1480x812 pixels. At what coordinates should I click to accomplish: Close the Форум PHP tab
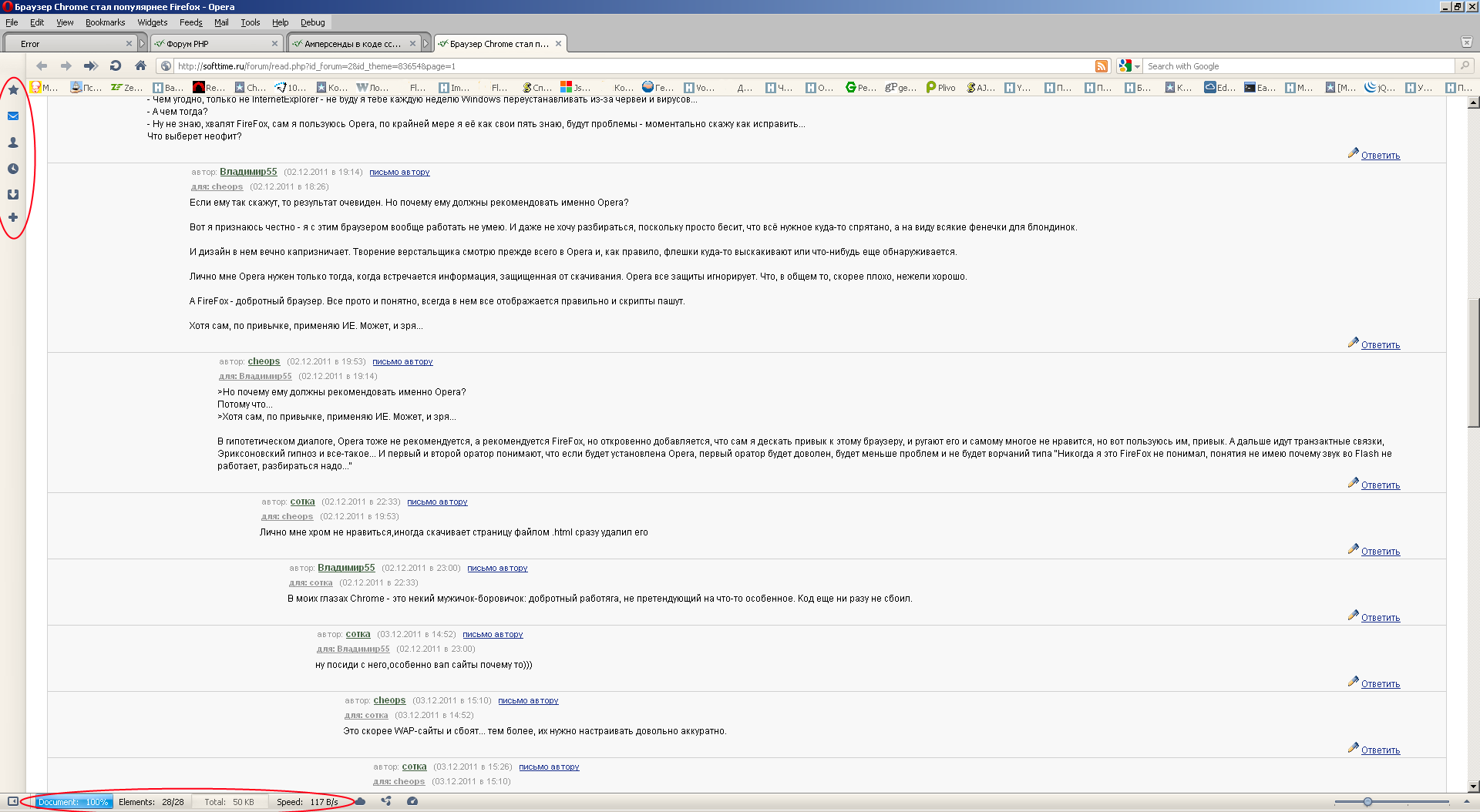point(274,44)
